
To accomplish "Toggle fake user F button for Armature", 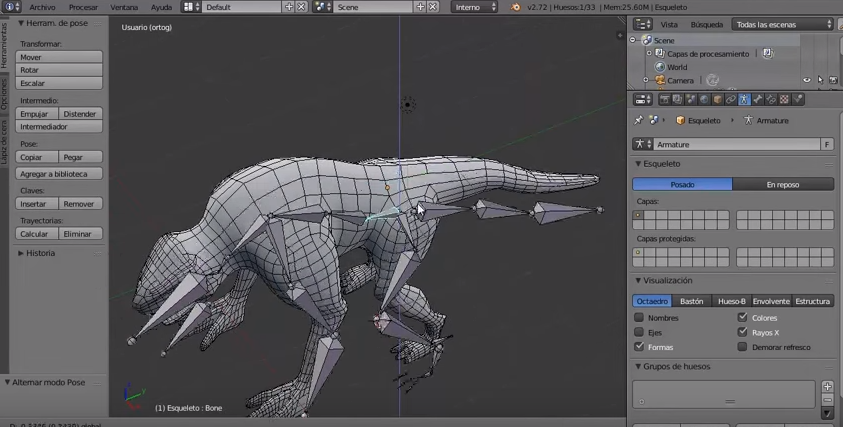I will (x=827, y=144).
